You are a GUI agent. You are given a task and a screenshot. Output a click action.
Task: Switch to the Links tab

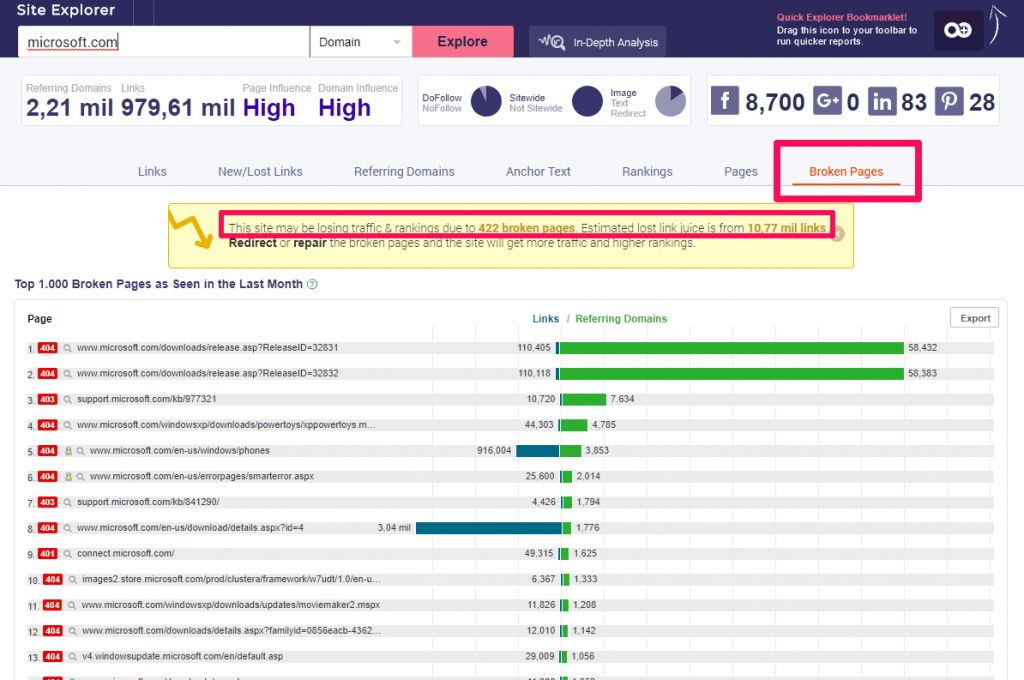(x=152, y=171)
